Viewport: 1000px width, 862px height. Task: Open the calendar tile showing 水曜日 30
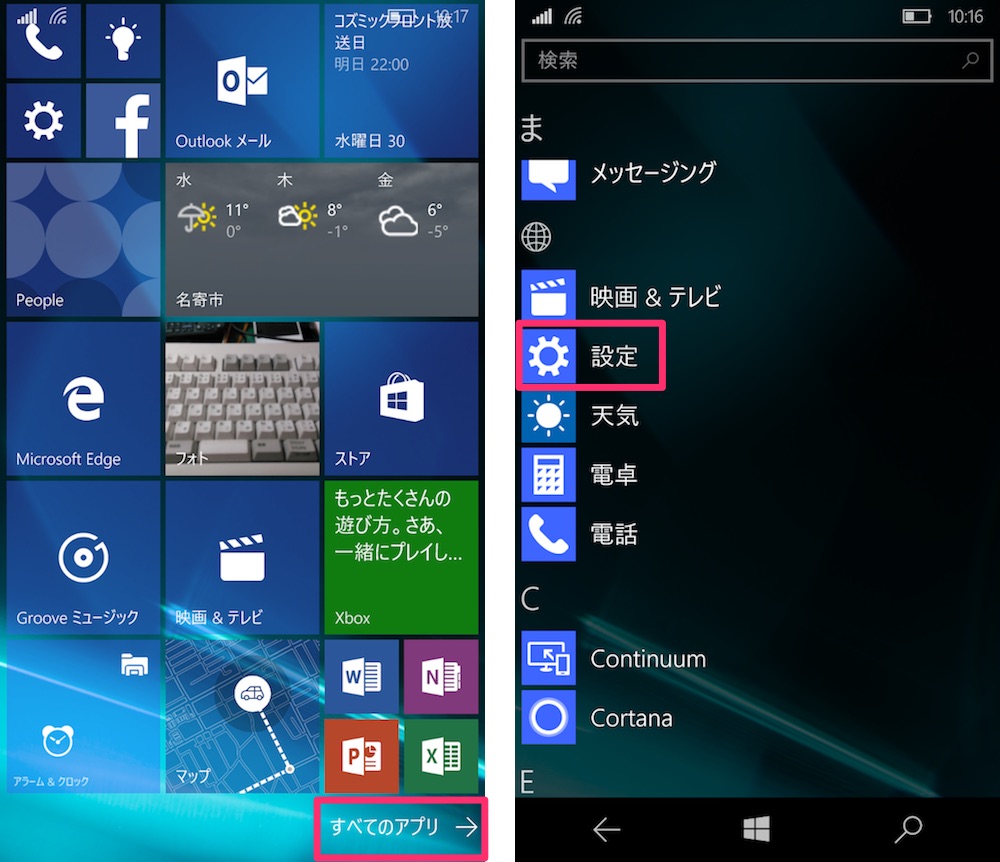point(401,80)
